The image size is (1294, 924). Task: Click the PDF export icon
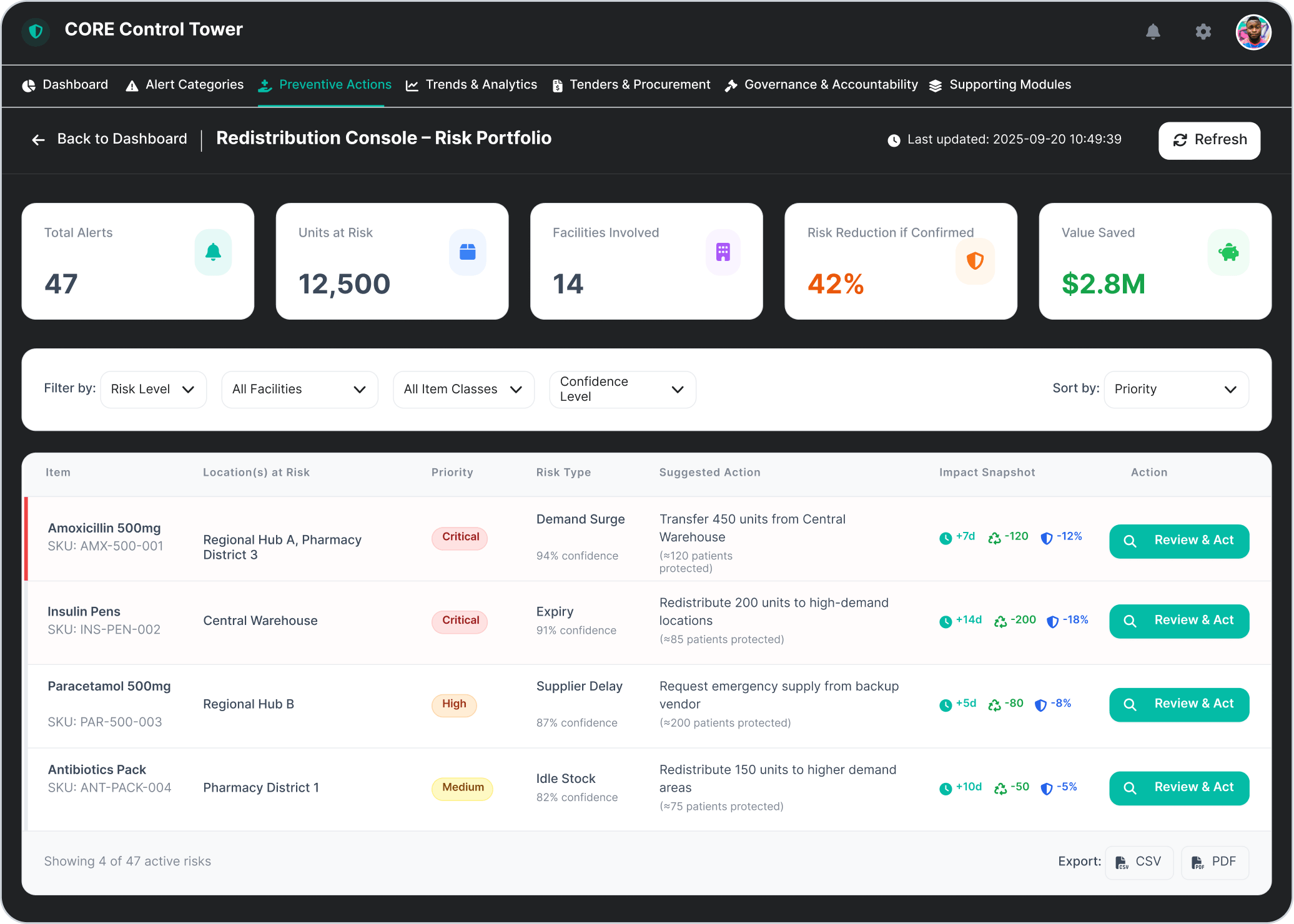click(1198, 862)
